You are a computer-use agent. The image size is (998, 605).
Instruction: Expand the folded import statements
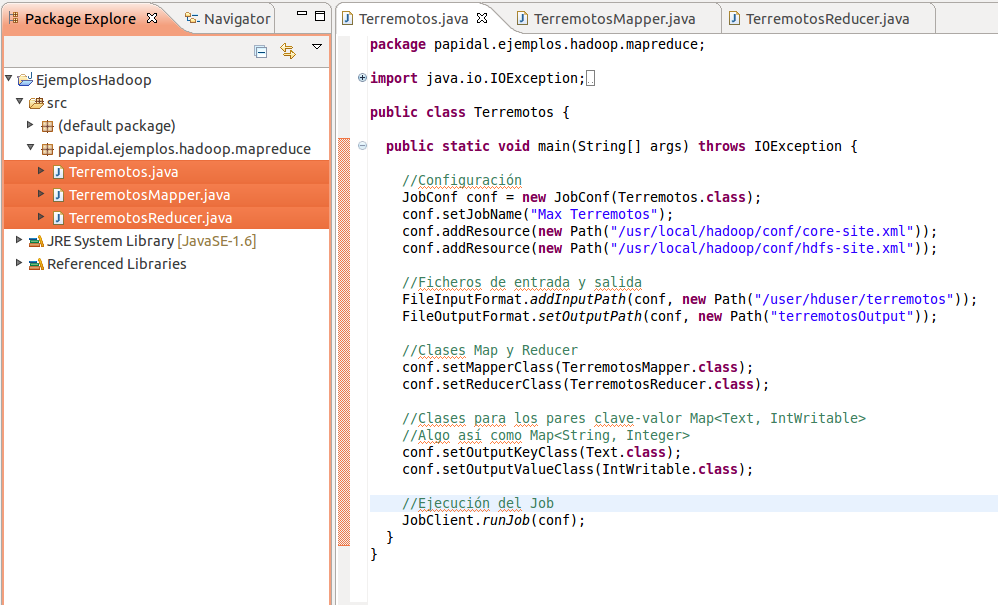click(x=361, y=77)
